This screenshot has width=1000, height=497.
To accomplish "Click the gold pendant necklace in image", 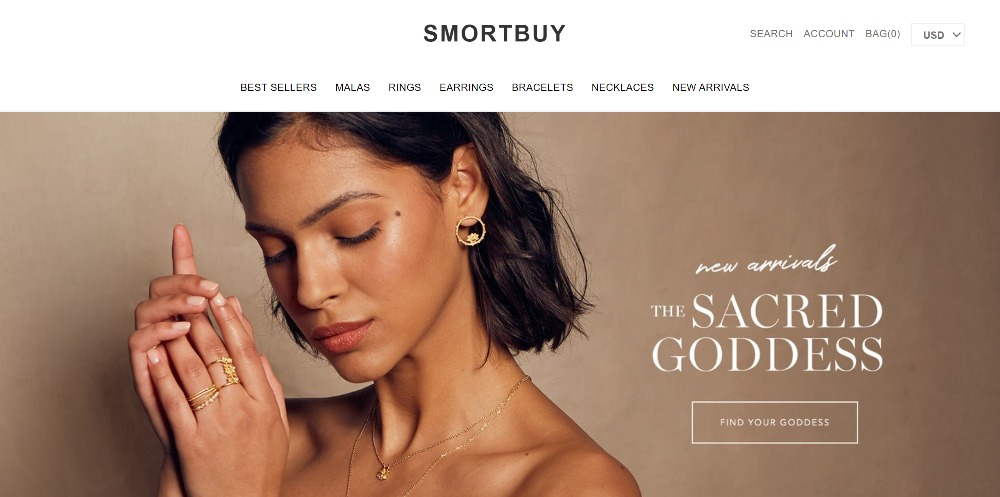I will click(383, 472).
